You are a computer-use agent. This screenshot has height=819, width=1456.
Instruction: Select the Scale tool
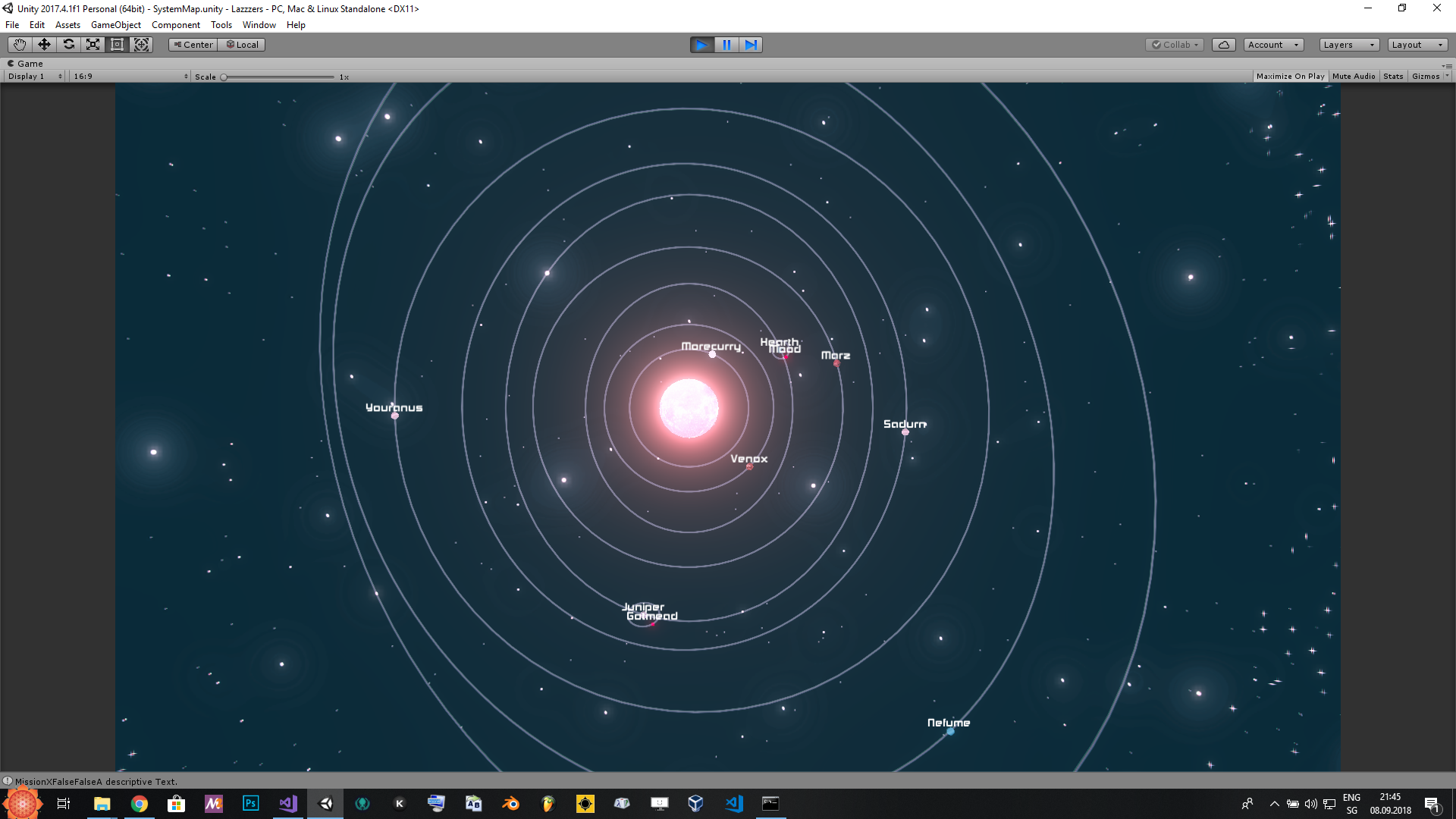point(93,45)
